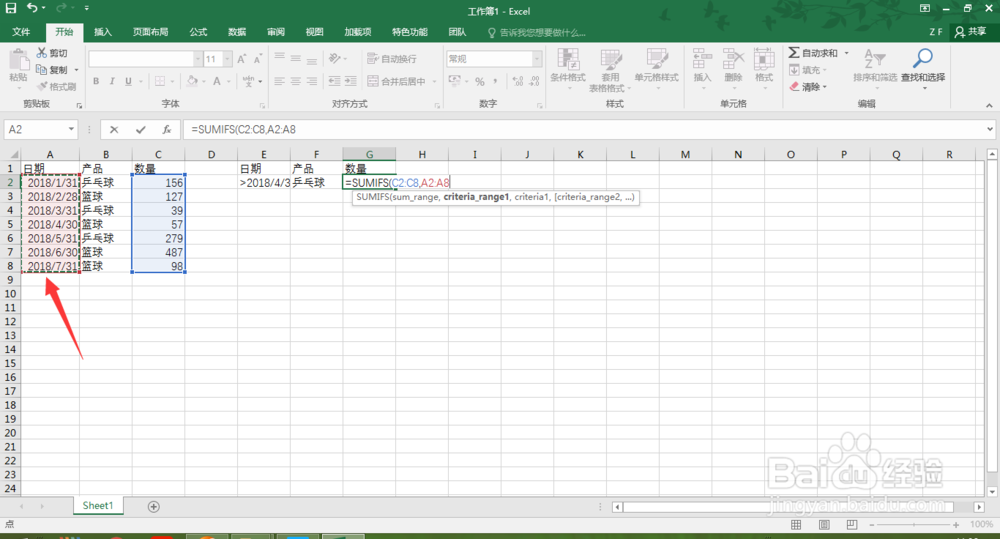Click Merge and Center (合并后居中)

point(396,82)
